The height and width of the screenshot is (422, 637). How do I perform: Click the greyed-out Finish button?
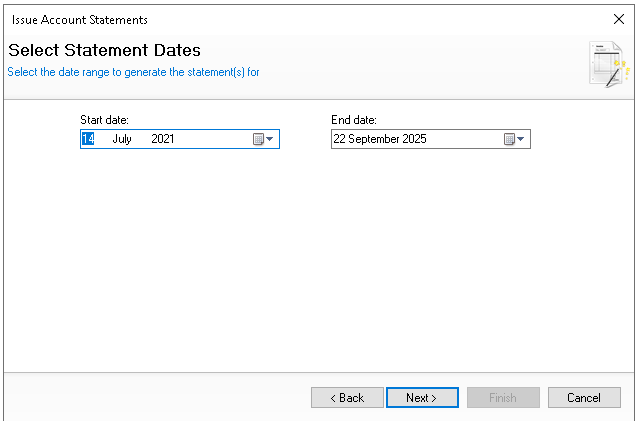(503, 398)
